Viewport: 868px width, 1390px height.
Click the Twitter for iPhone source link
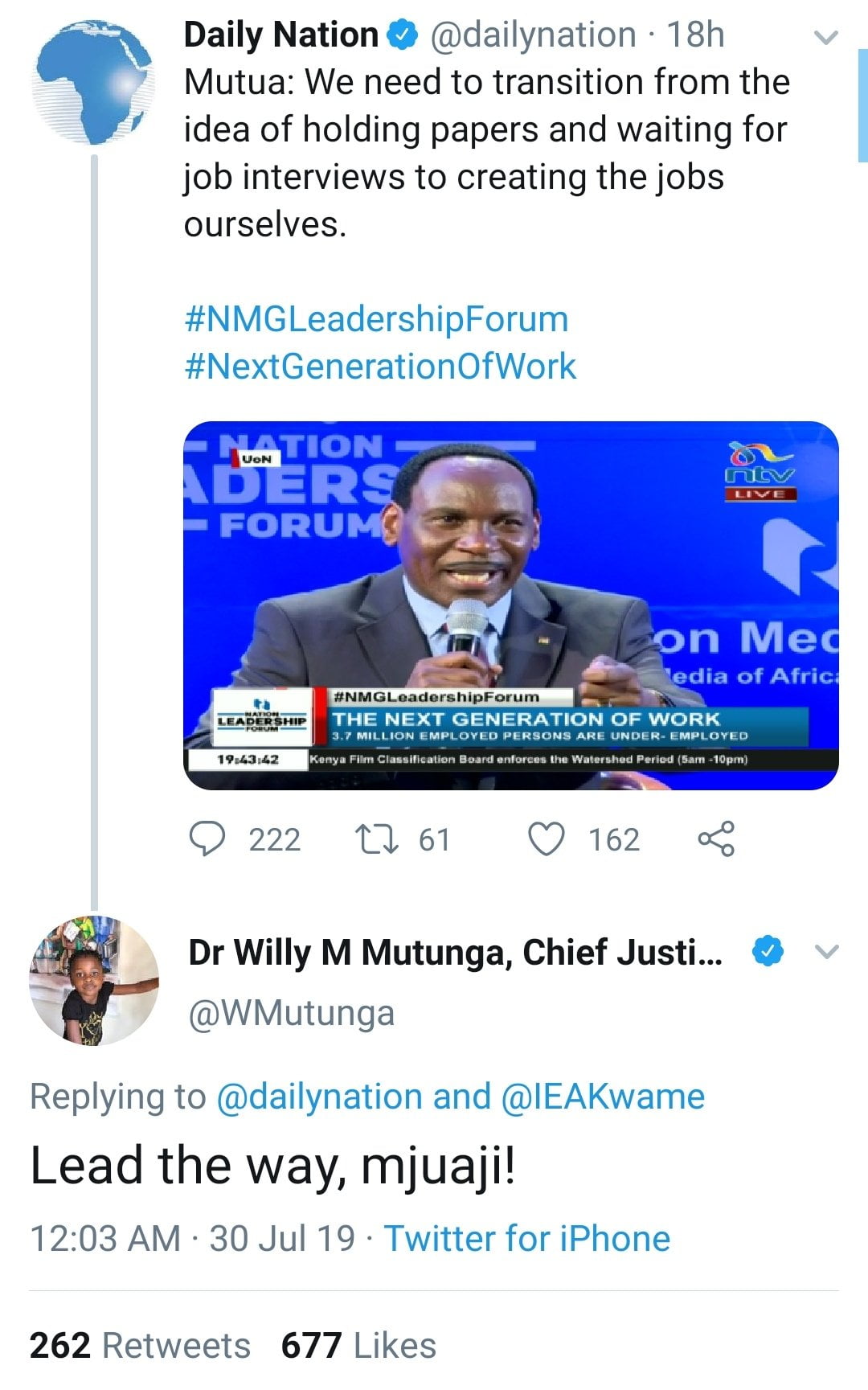(526, 1238)
